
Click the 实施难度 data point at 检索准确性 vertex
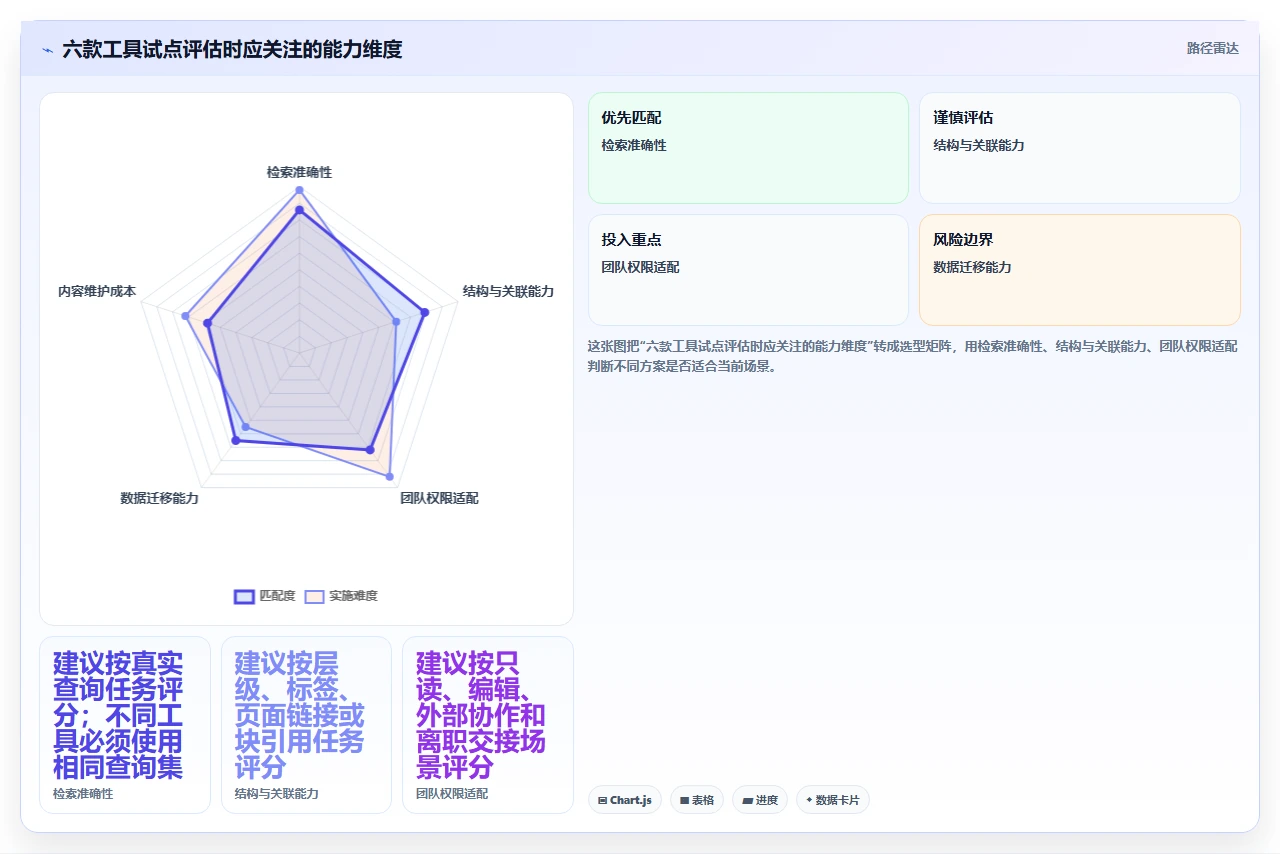click(299, 190)
